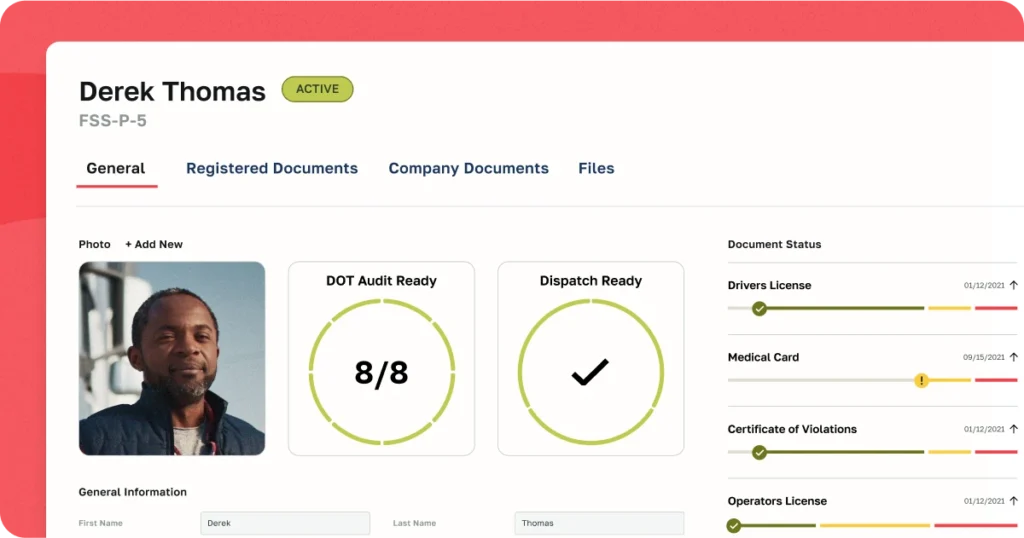The height and width of the screenshot is (538, 1024).
Task: Click the upload arrow for Operators License
Action: coord(1013,501)
